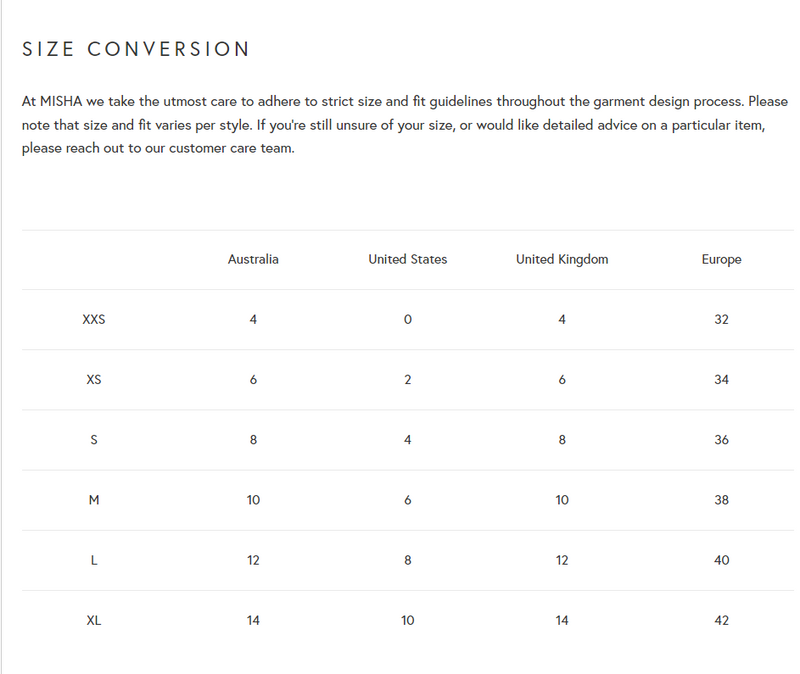The width and height of the screenshot is (800, 674).
Task: Click the Europe column header
Action: (721, 259)
